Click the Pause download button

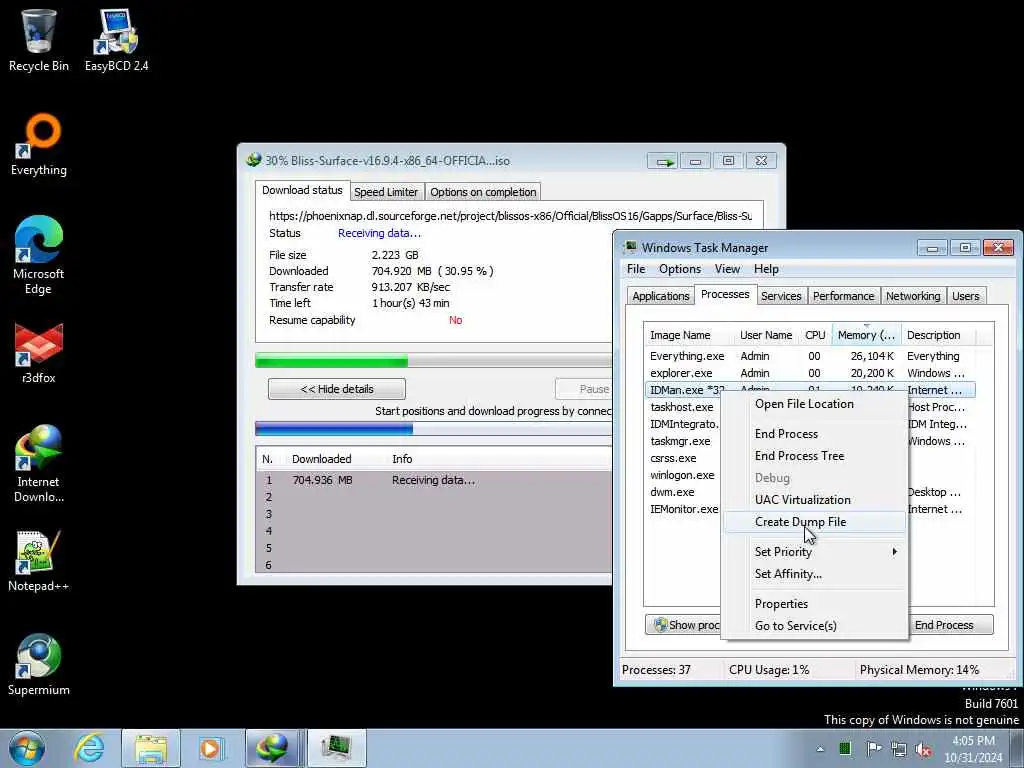[584, 389]
